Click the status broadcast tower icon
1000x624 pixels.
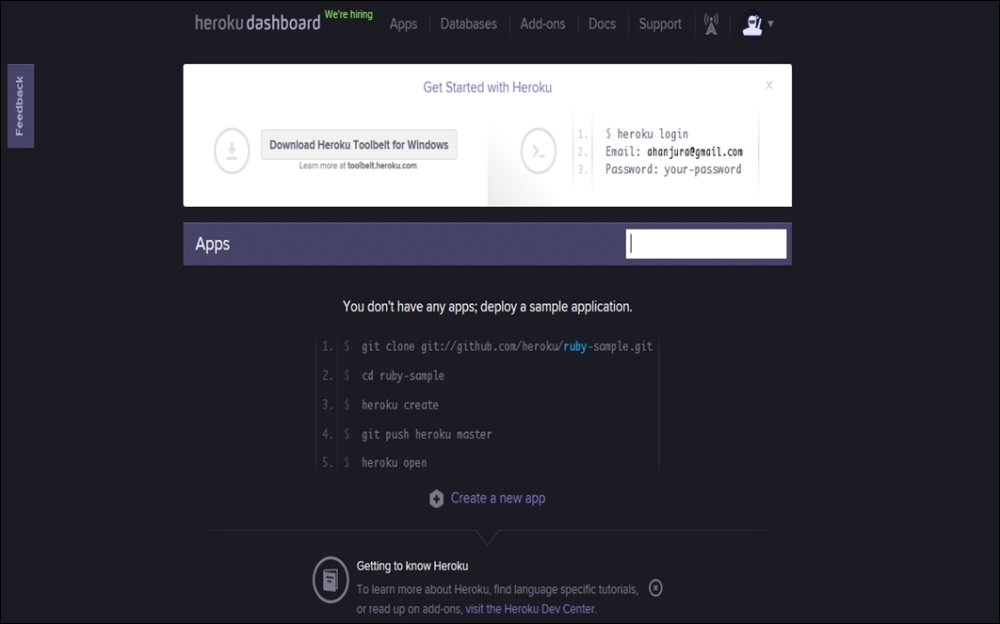[710, 24]
